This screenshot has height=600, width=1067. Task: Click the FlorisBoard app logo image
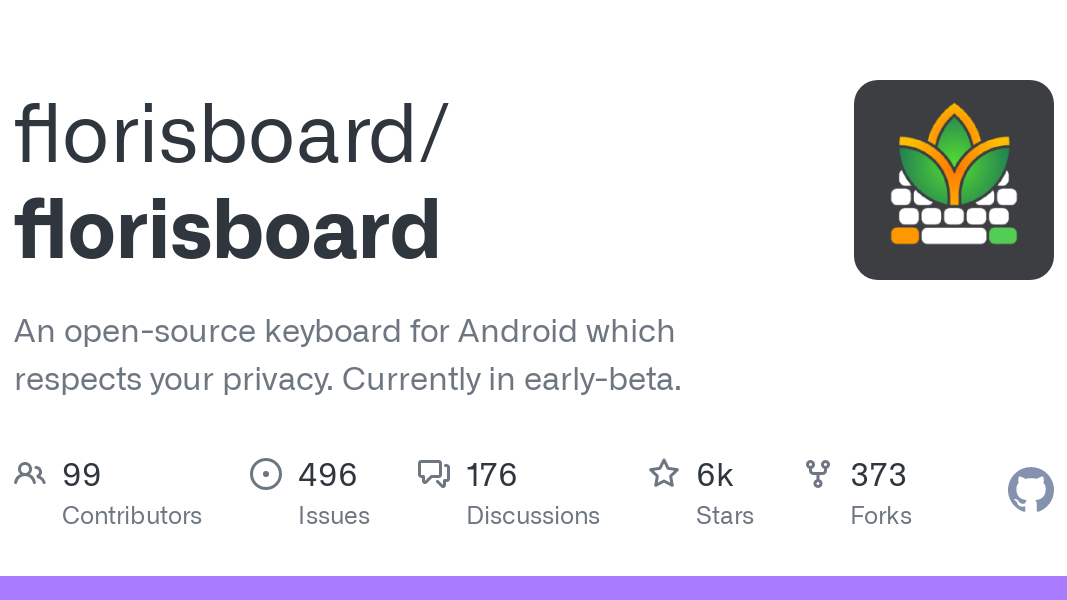point(953,180)
